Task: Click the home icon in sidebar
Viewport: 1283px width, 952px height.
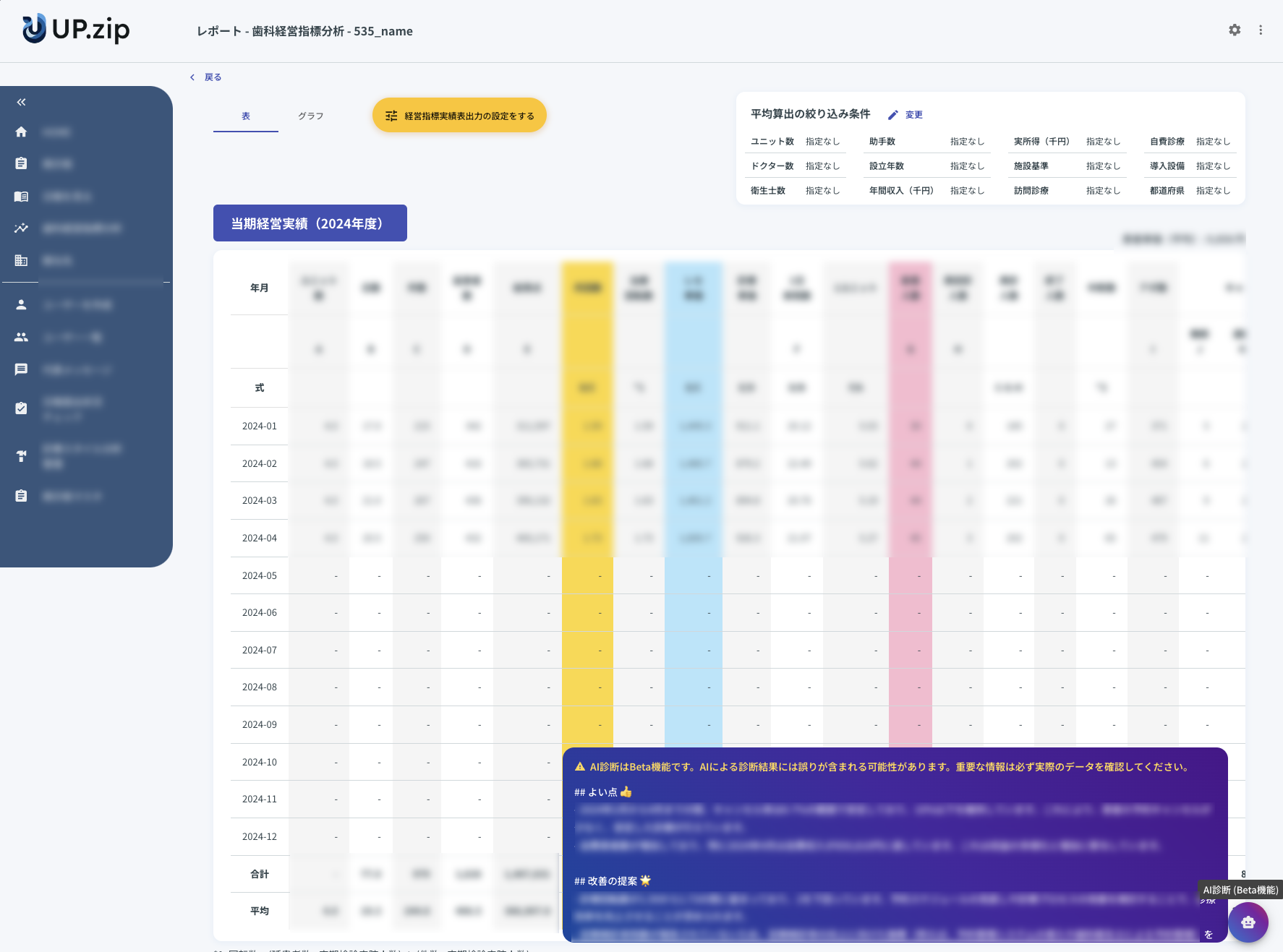Action: [21, 132]
